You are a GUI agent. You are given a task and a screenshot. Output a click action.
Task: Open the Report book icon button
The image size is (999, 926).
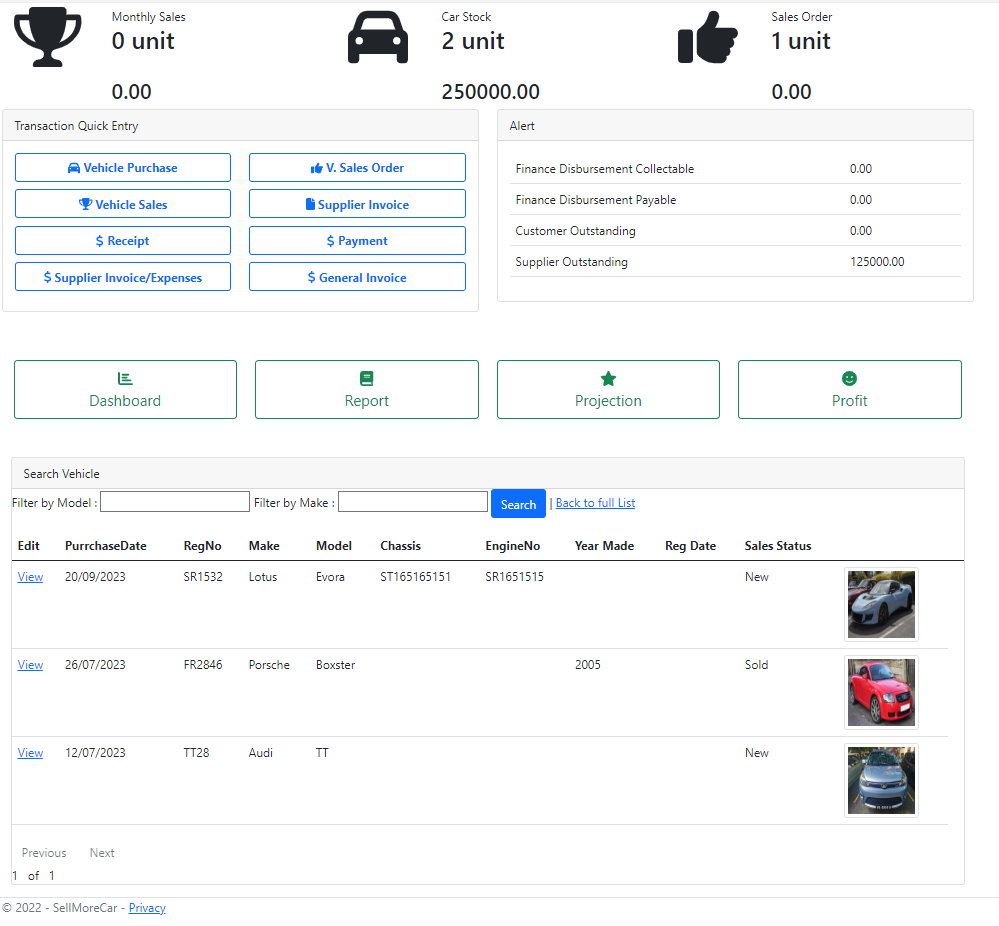coord(366,389)
